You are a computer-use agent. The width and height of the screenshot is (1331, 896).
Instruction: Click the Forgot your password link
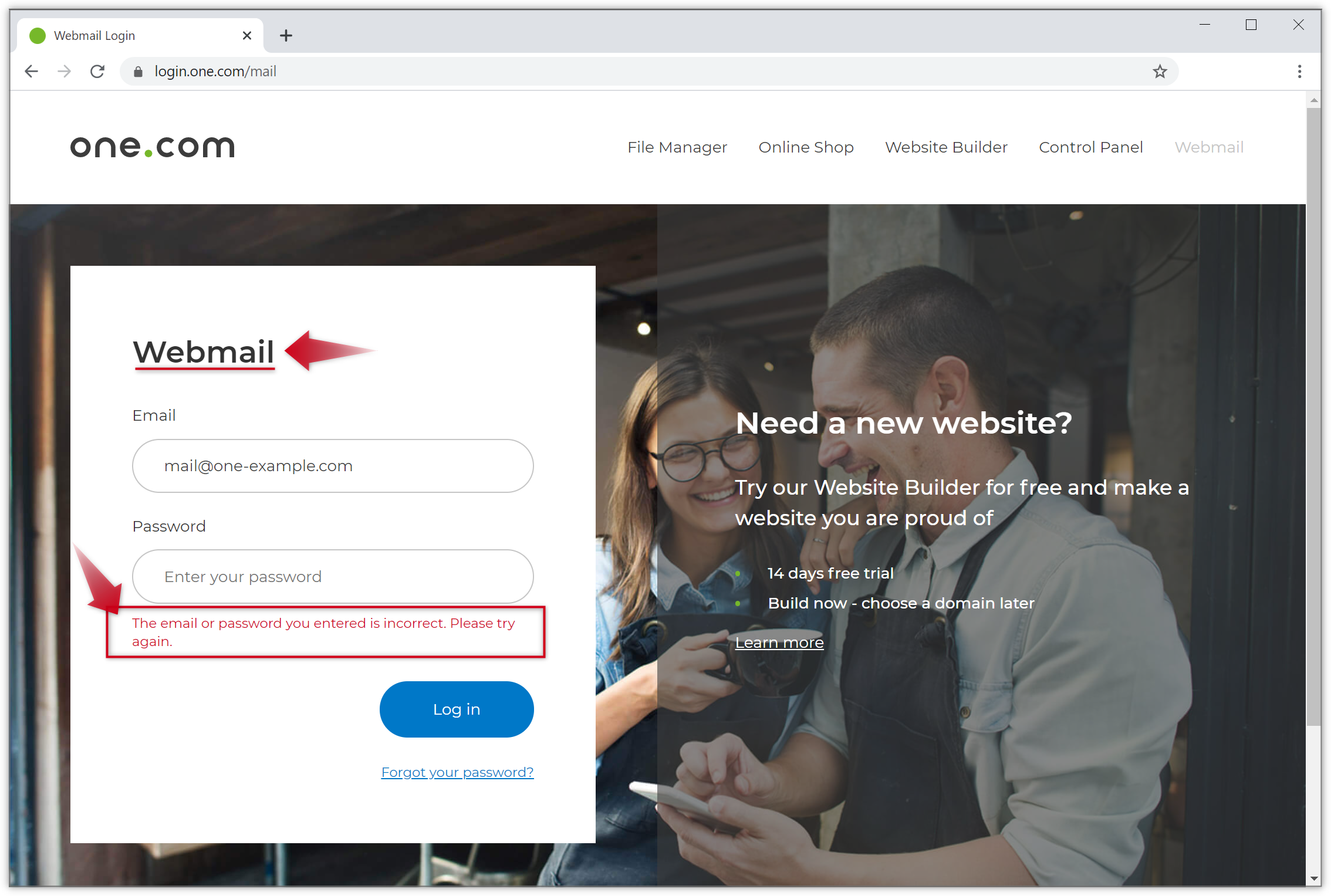[x=456, y=771]
